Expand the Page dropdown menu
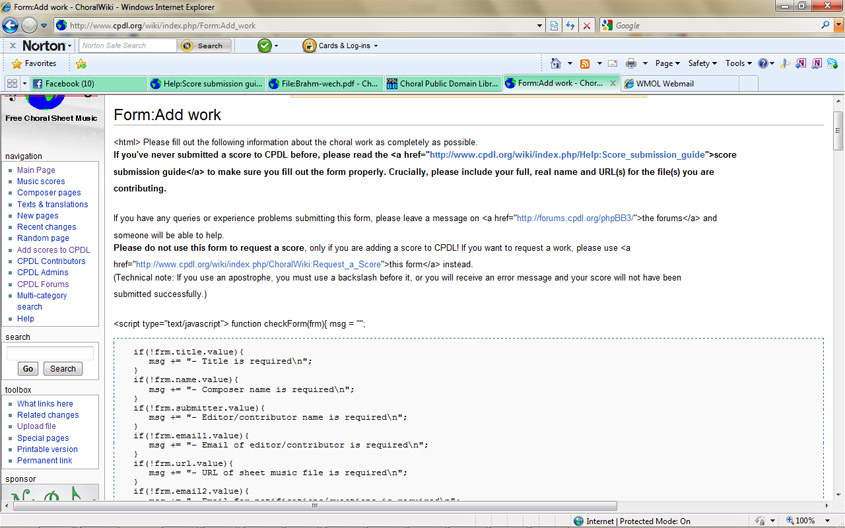Screen dimensions: 845x528 (x=666, y=63)
